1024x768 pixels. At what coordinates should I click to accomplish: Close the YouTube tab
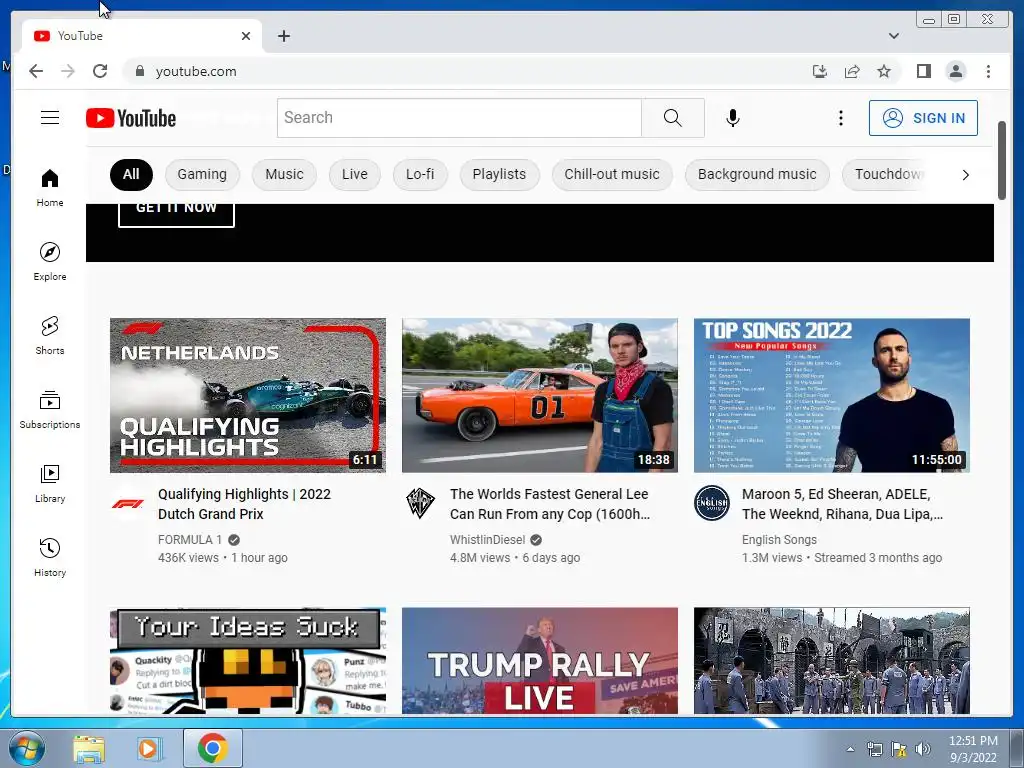pos(246,36)
